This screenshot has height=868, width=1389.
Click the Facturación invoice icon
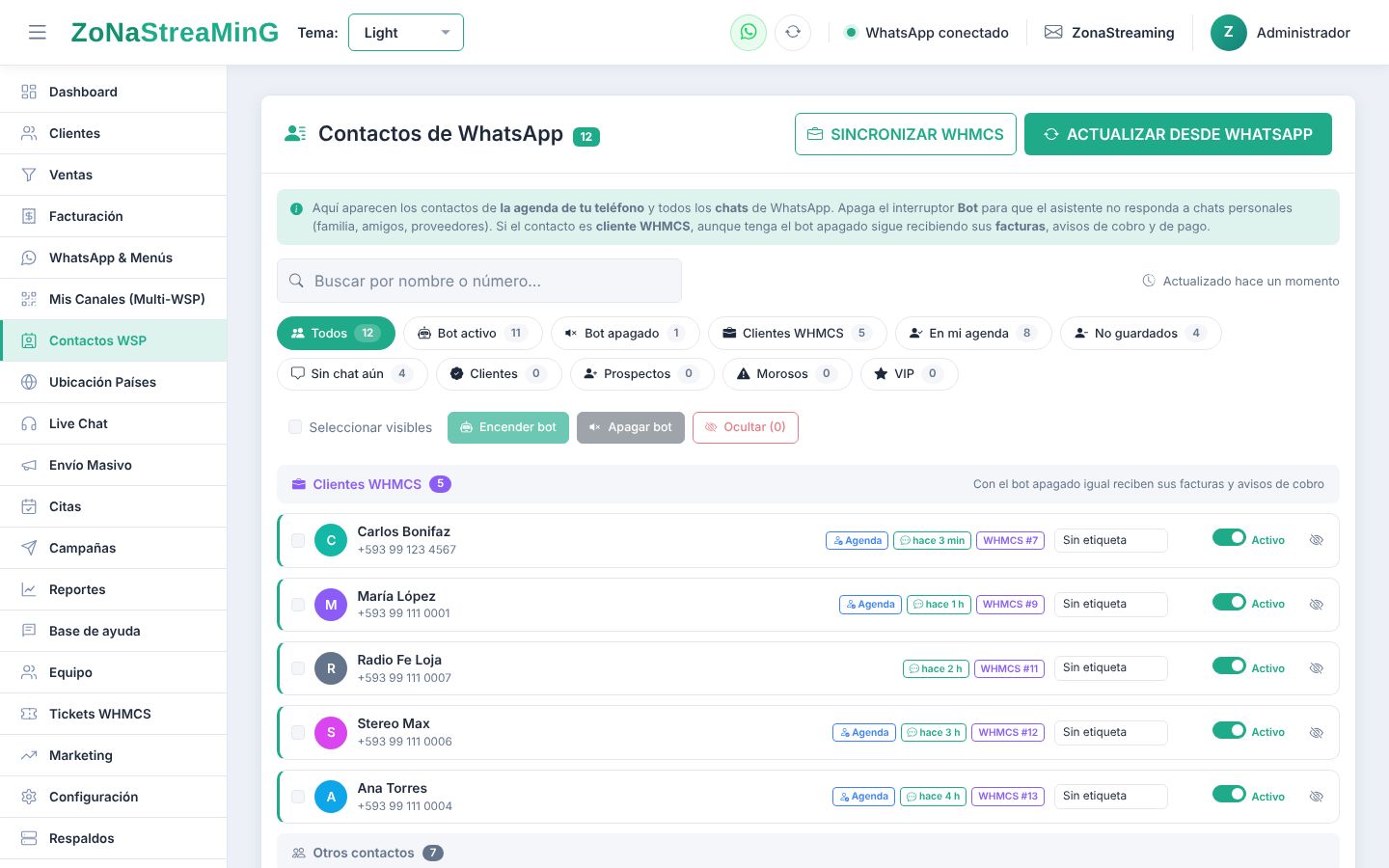[29, 216]
